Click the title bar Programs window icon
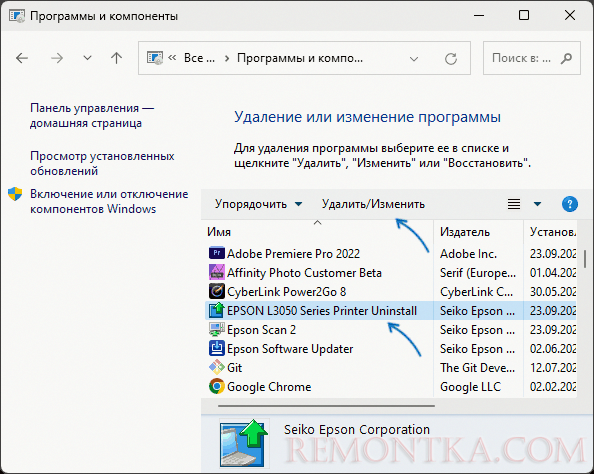 click(x=17, y=16)
